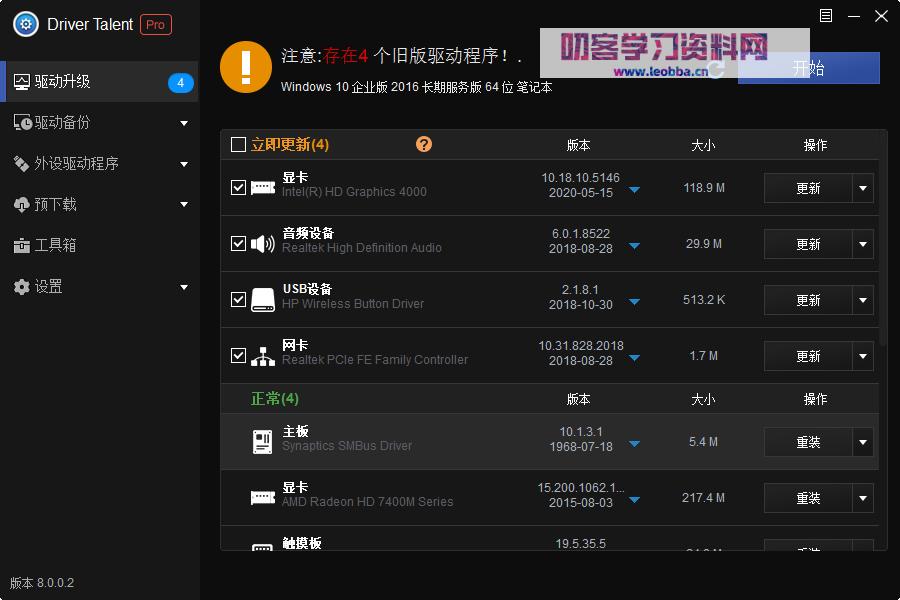The height and width of the screenshot is (600, 900).
Task: Click the 外设驱动程序 peripheral icon in the sidebar
Action: [22, 164]
